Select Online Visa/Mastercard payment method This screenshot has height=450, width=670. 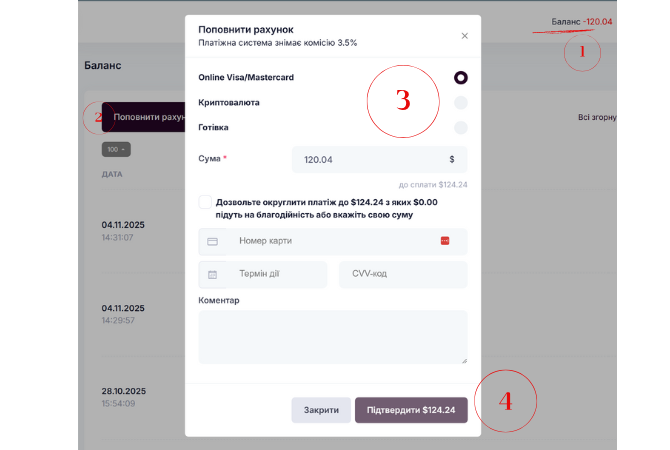tap(460, 77)
